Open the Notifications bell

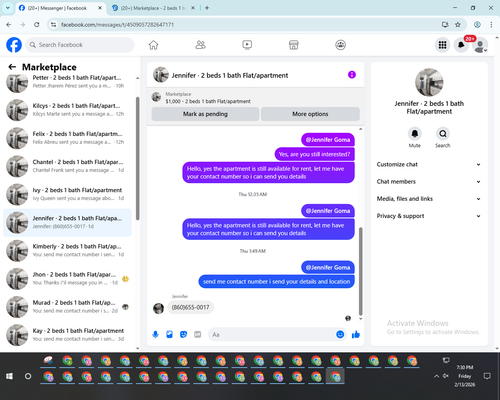coord(461,45)
